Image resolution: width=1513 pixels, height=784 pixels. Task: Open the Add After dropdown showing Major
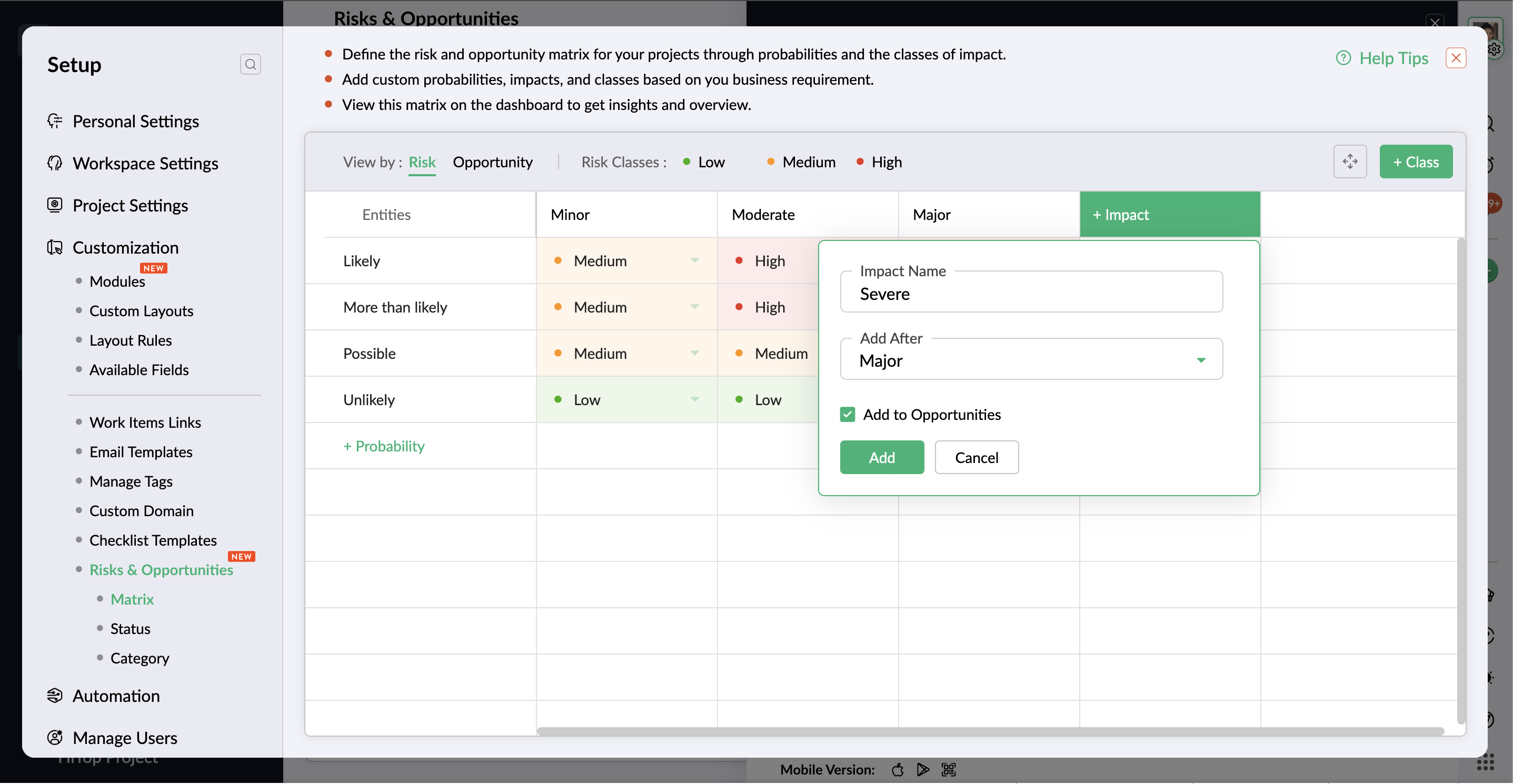1031,360
